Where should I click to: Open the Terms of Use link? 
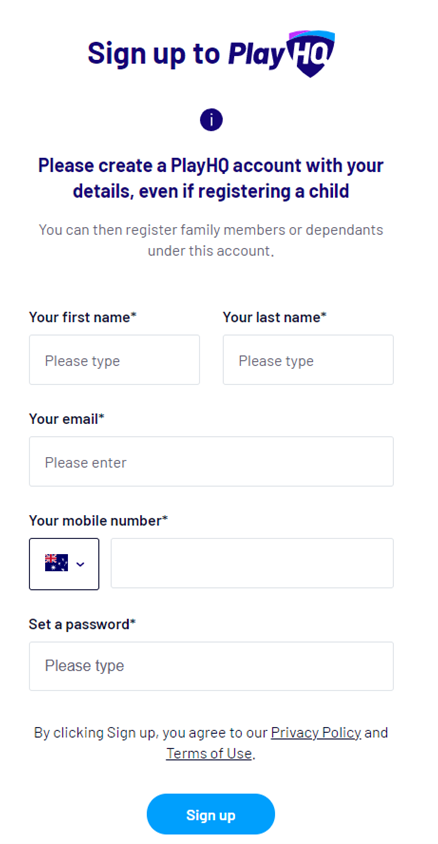[209, 753]
